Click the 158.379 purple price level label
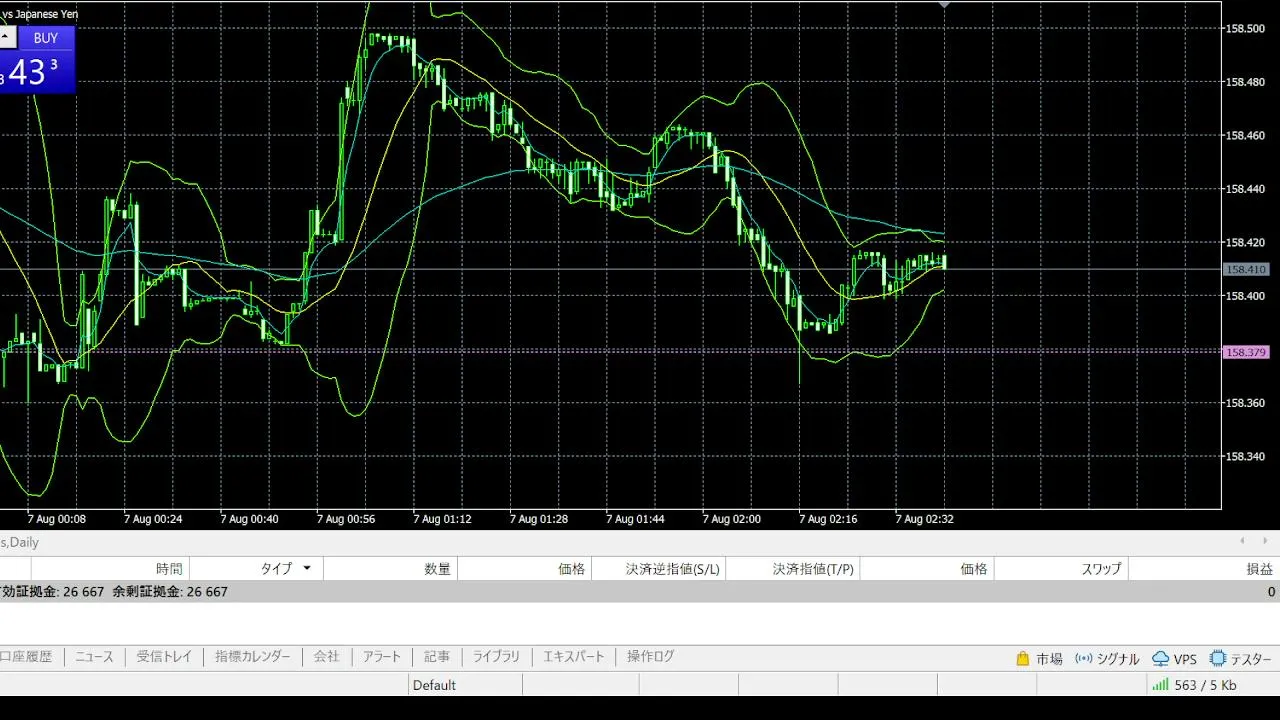Image resolution: width=1280 pixels, height=720 pixels. point(1246,352)
